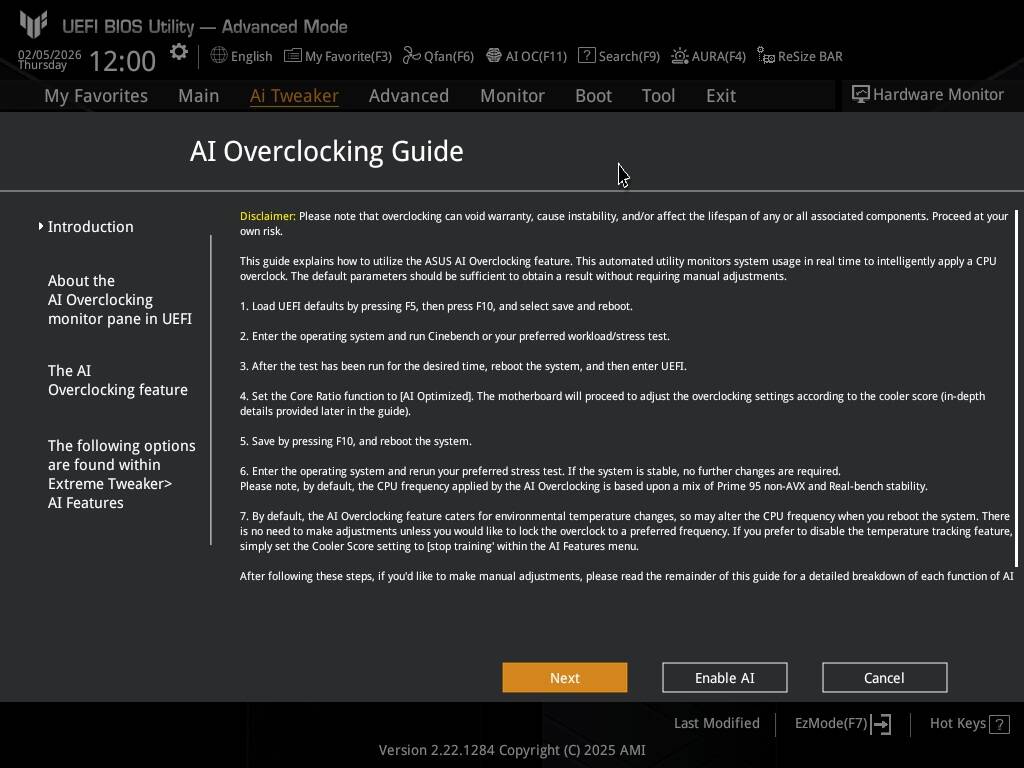Click Last Modified in the footer
Screen dimensions: 1024x768
(716, 723)
